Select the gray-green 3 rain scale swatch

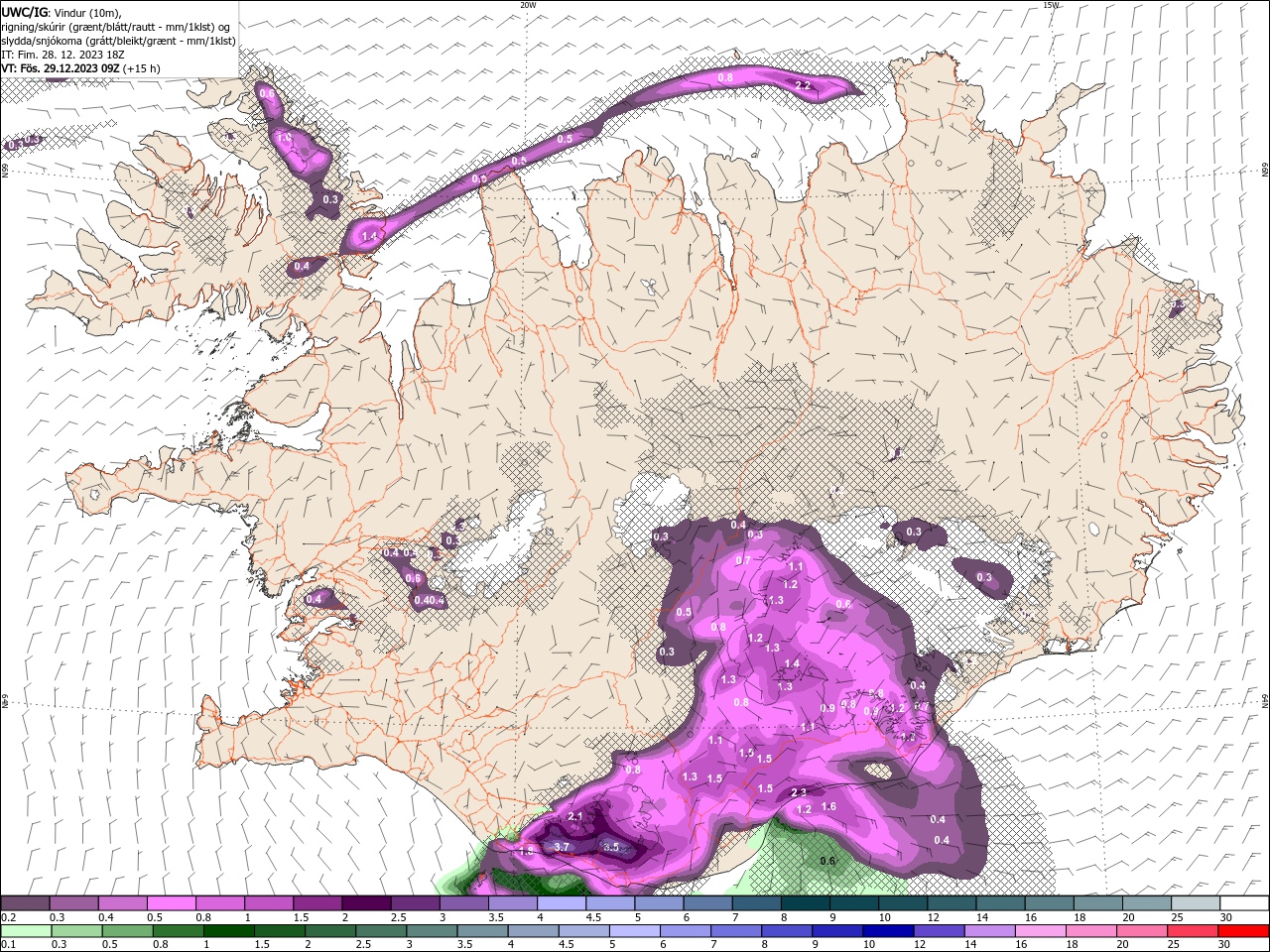click(432, 931)
